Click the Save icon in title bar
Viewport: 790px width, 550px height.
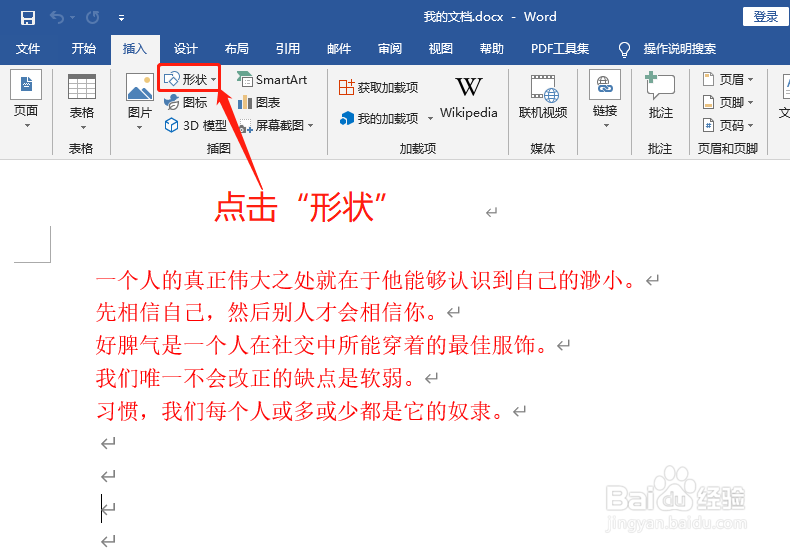[x=28, y=18]
